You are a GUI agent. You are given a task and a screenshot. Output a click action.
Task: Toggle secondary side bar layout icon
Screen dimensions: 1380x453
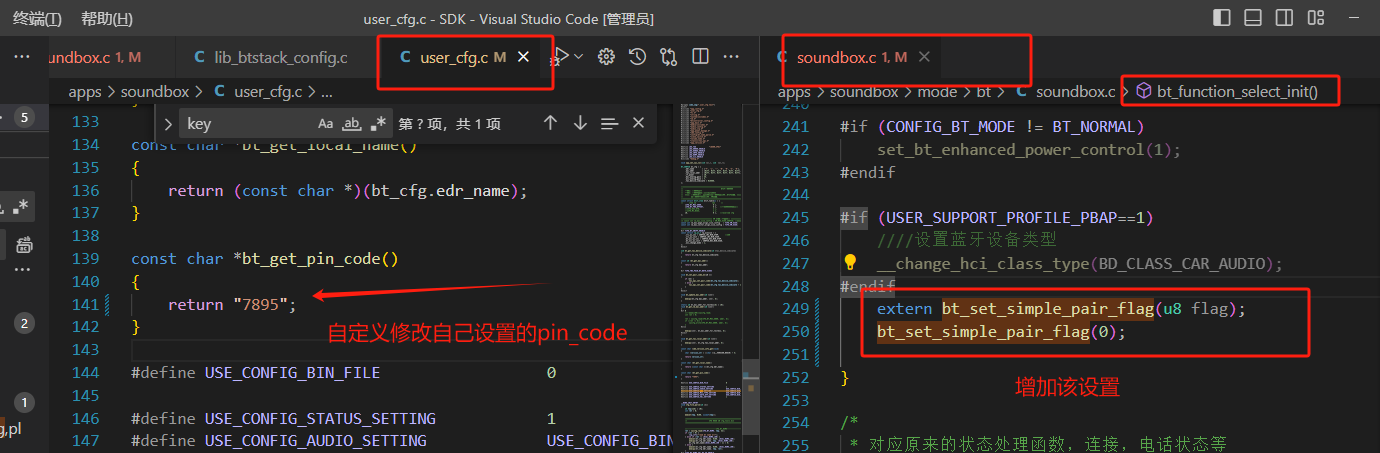(1285, 18)
